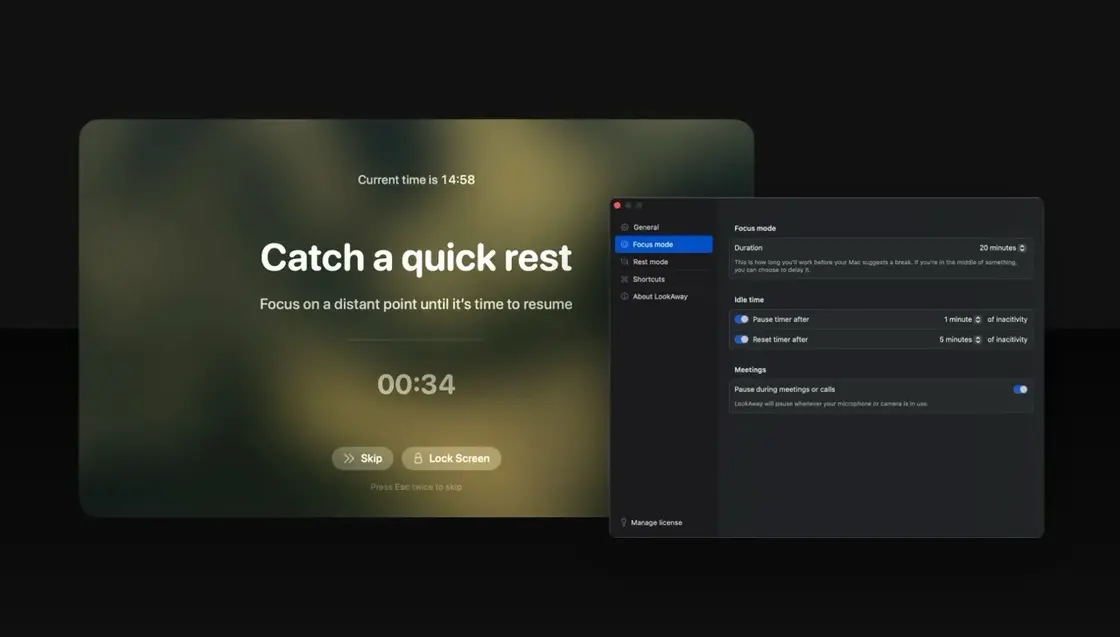The width and height of the screenshot is (1120, 637).
Task: Skip the current break
Action: click(362, 458)
